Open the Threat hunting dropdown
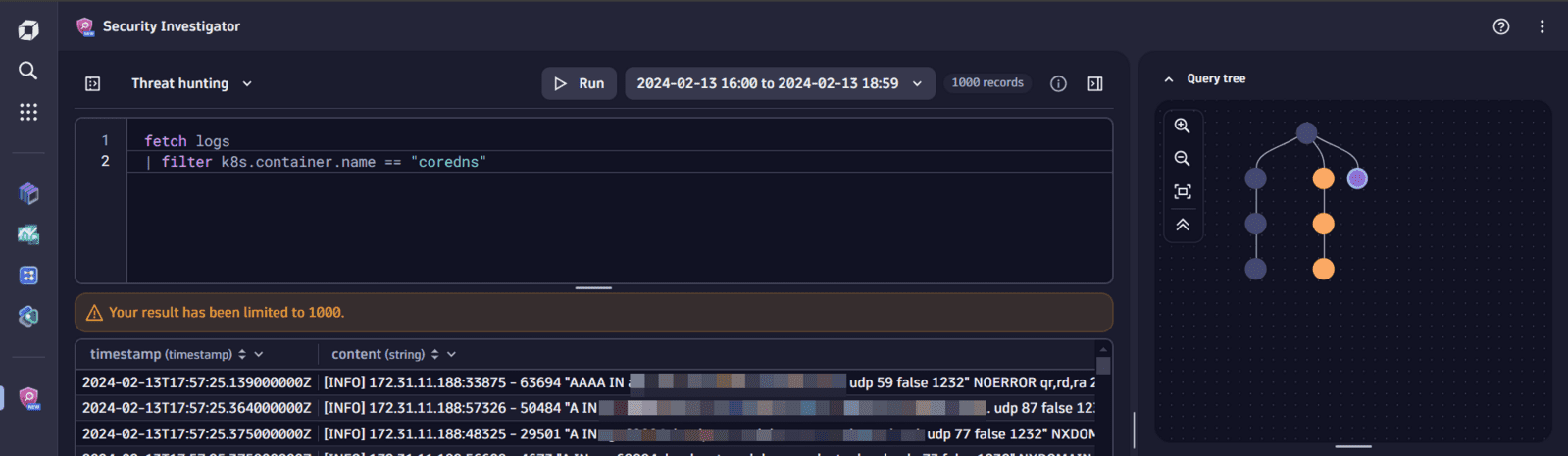 pos(192,83)
